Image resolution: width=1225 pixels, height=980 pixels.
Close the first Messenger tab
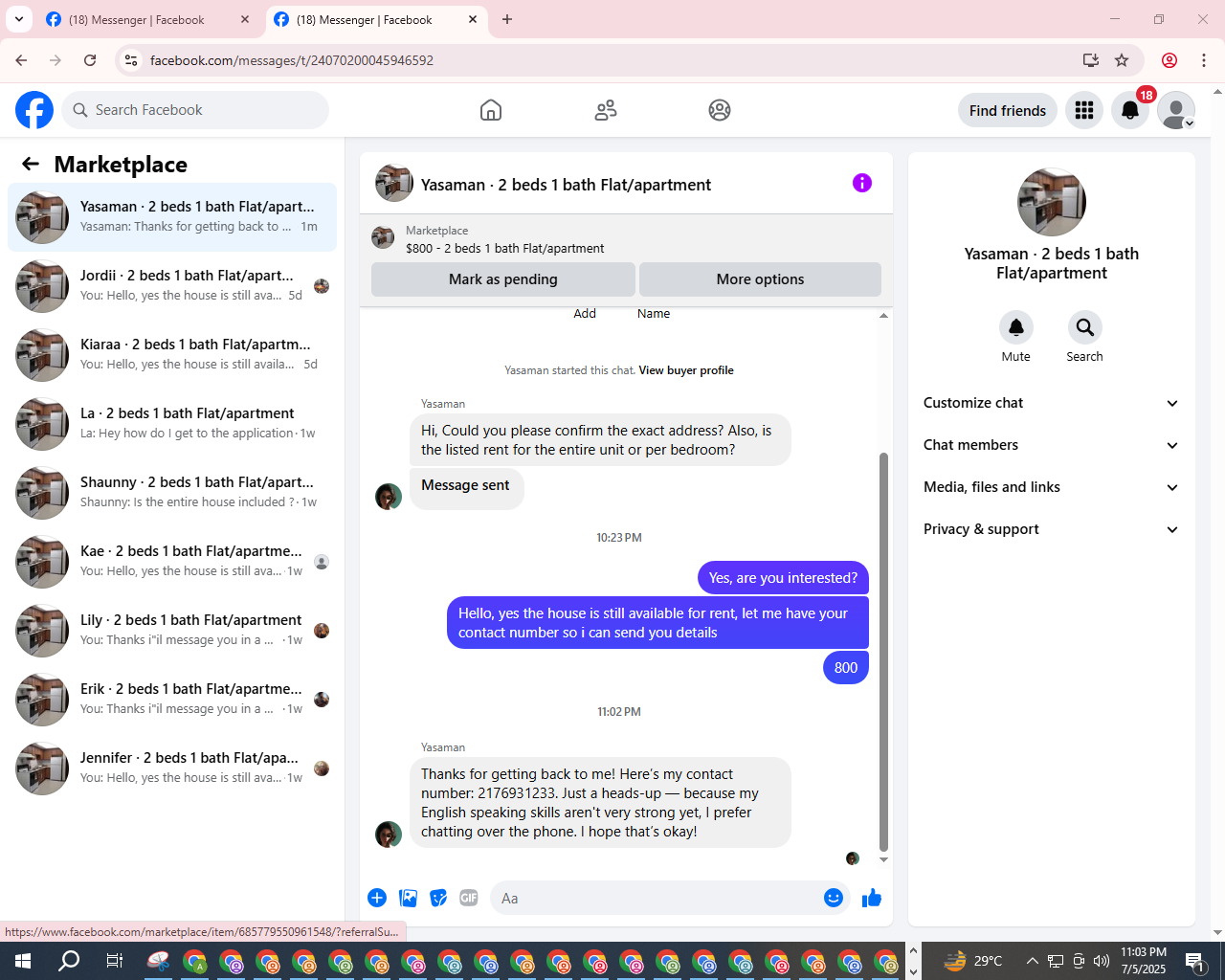245,19
